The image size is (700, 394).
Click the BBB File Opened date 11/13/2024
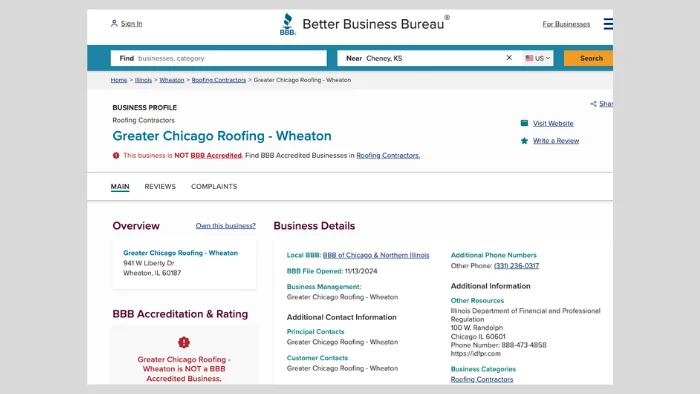361,271
